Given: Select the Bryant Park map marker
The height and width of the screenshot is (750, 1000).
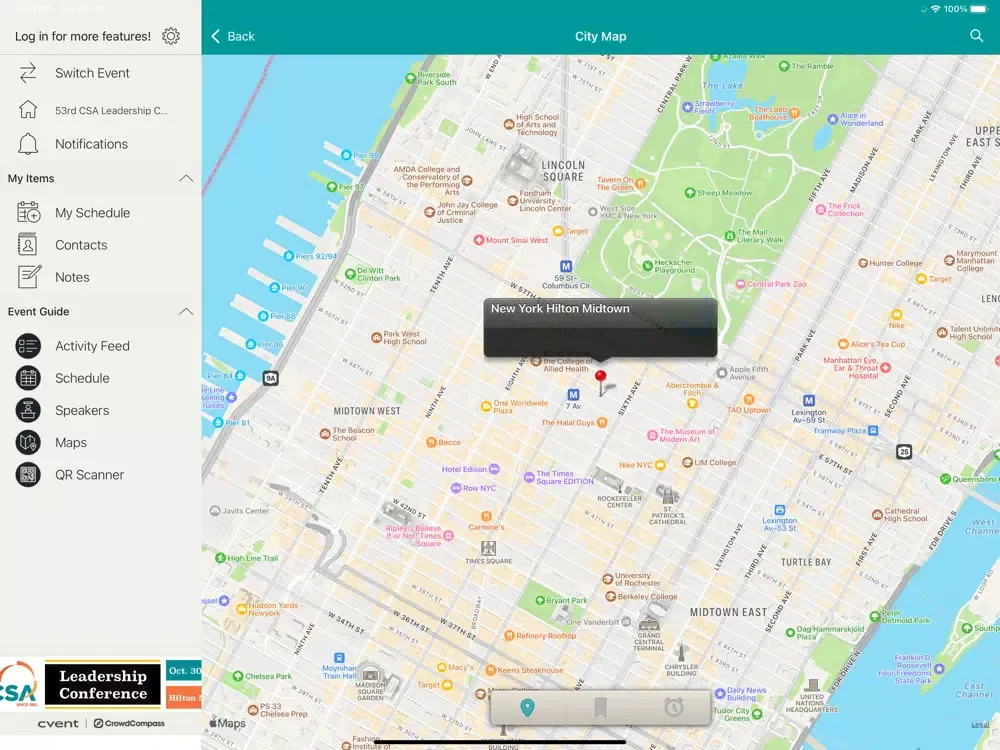Looking at the screenshot, I should (541, 601).
